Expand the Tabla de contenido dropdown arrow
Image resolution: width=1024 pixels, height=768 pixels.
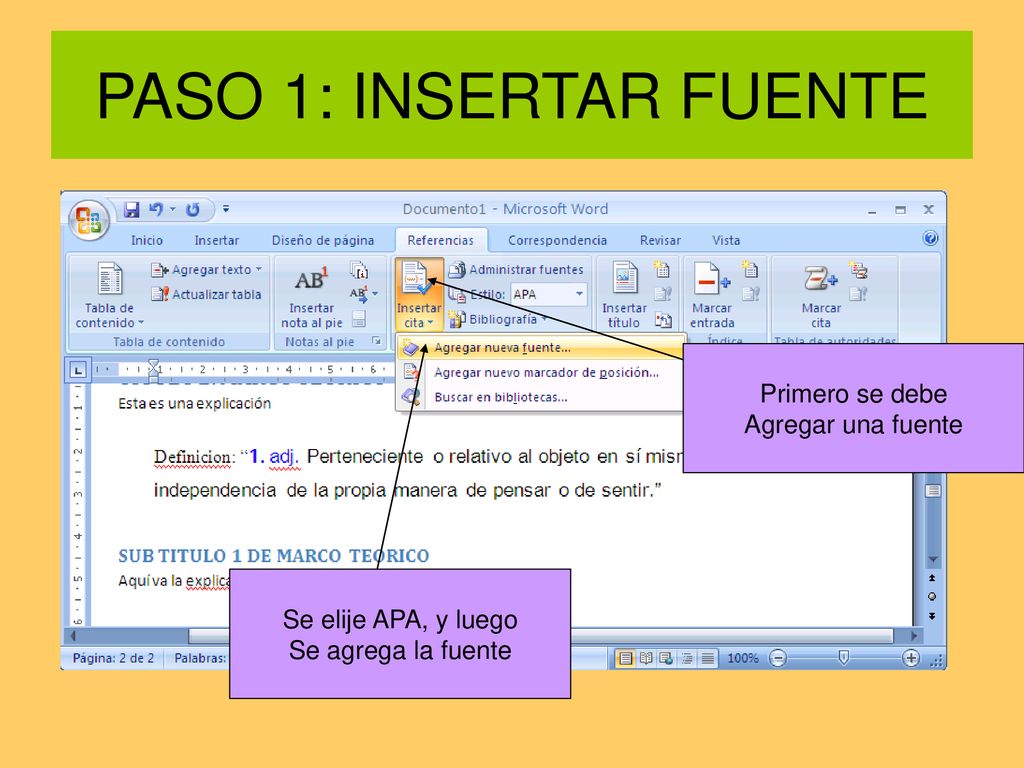click(141, 323)
